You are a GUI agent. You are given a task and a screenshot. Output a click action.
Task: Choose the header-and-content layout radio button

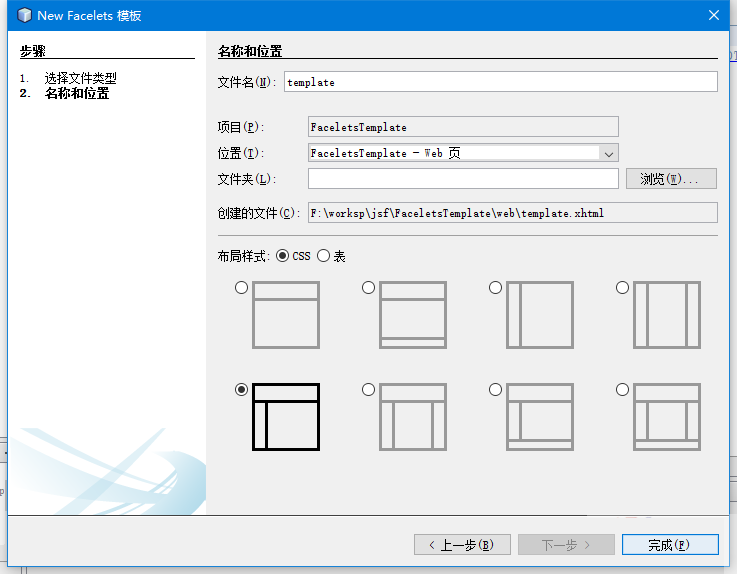click(x=241, y=288)
